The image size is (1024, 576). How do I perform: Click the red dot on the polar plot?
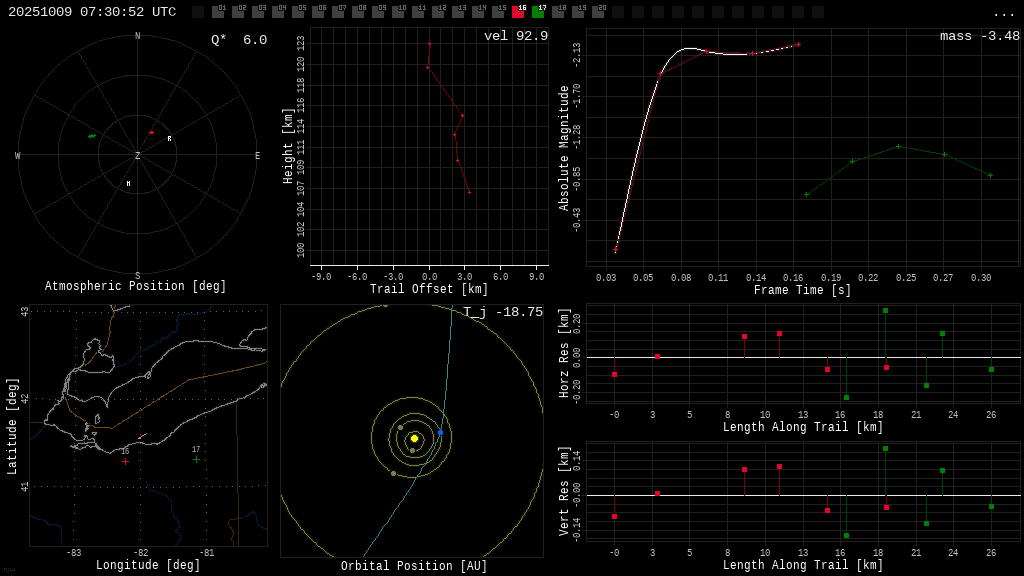(x=152, y=133)
